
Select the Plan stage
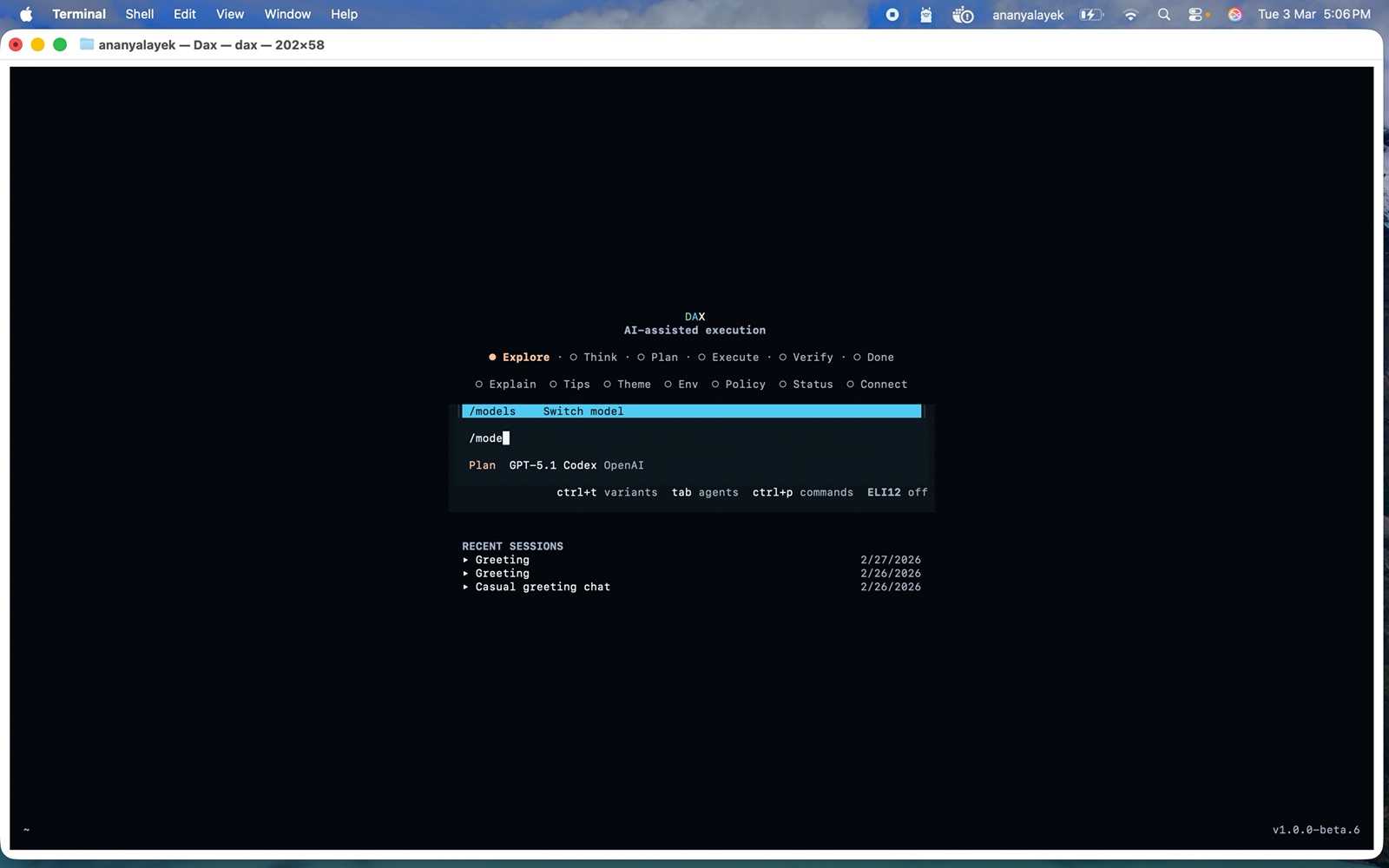pyautogui.click(x=658, y=357)
